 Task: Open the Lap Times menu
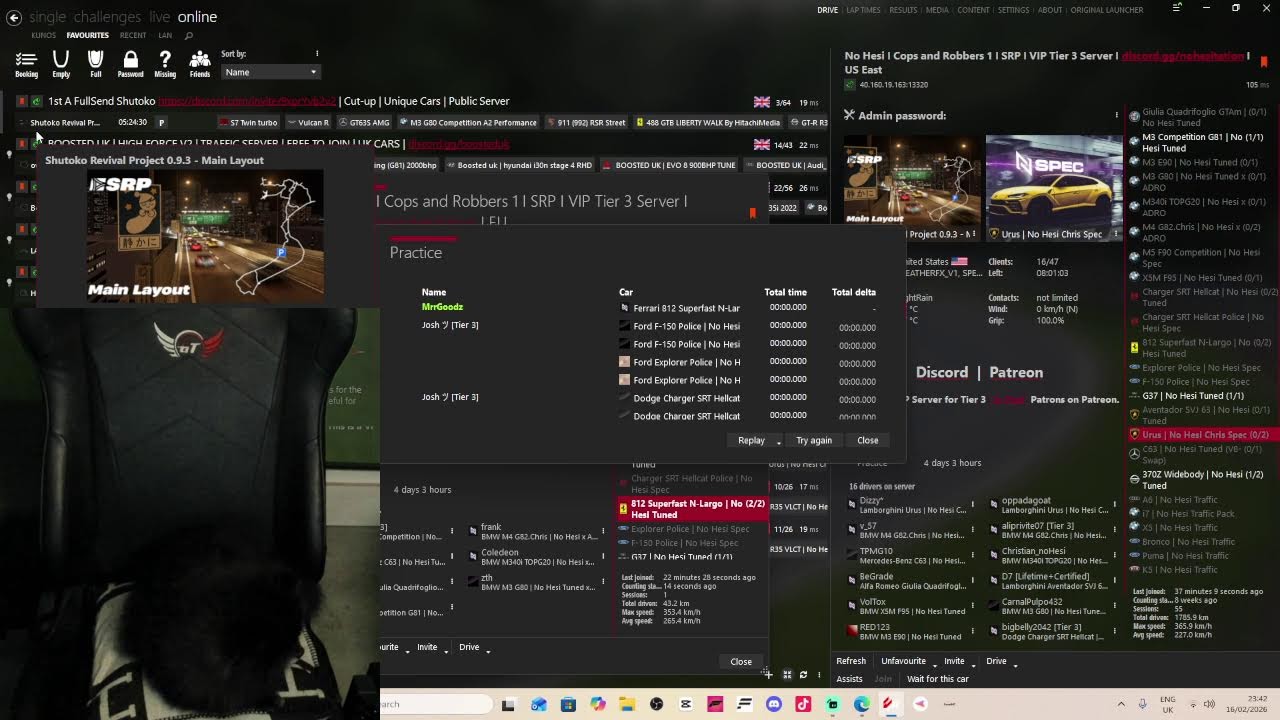point(863,10)
